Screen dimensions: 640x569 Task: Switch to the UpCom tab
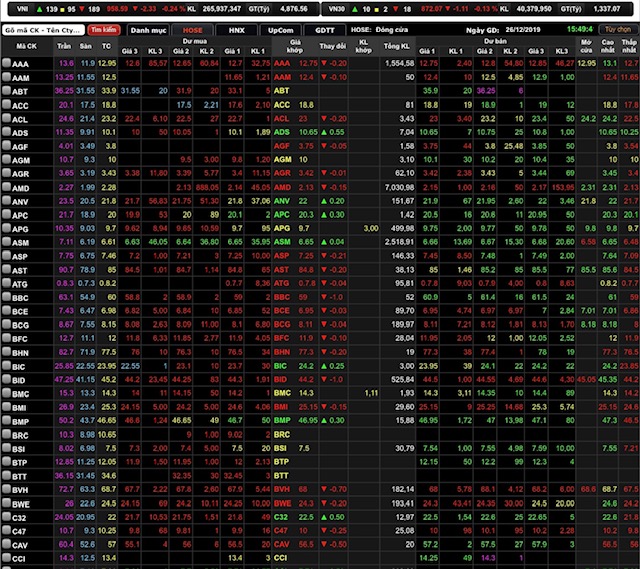pyautogui.click(x=282, y=30)
